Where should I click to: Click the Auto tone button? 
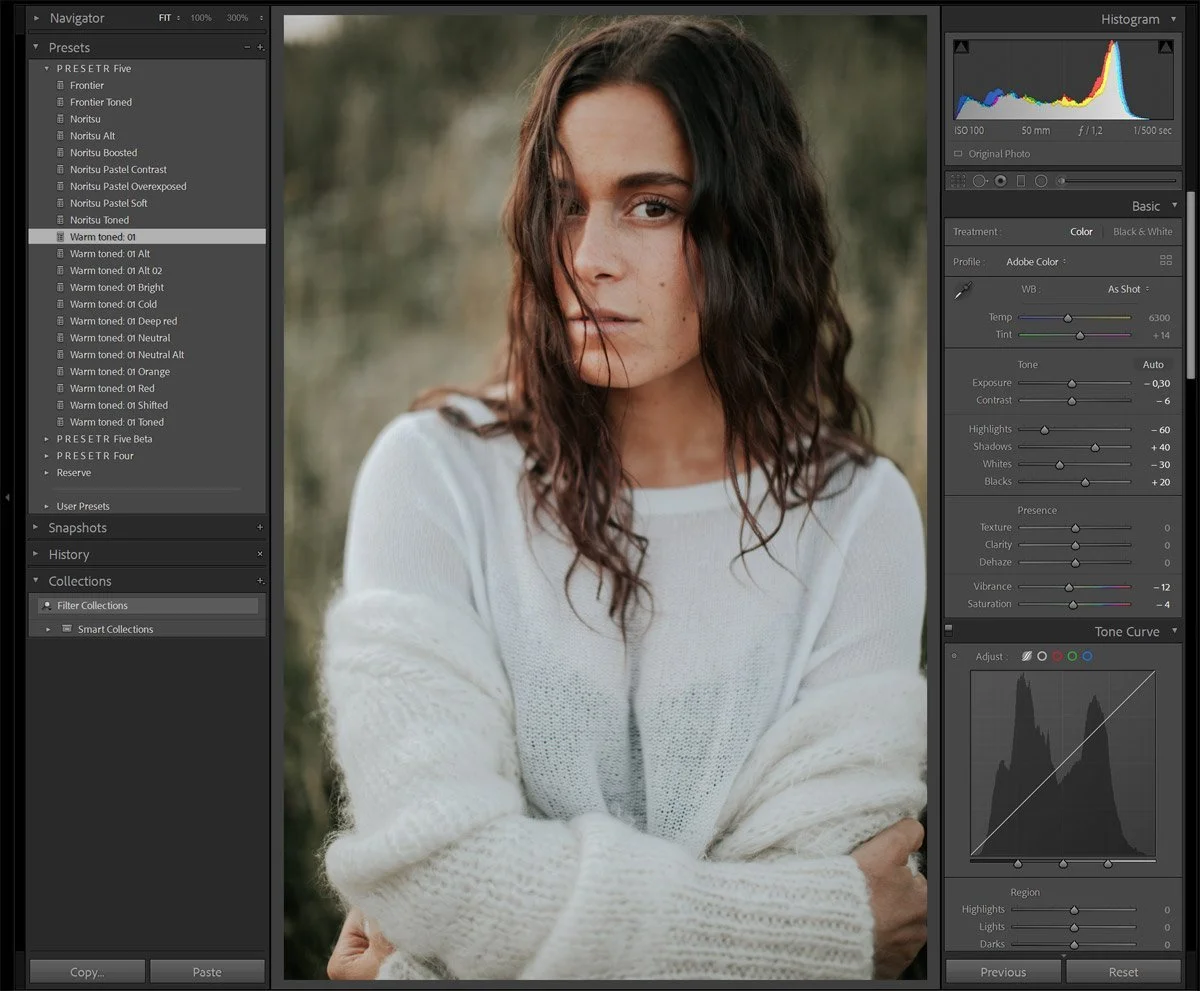[x=1154, y=364]
